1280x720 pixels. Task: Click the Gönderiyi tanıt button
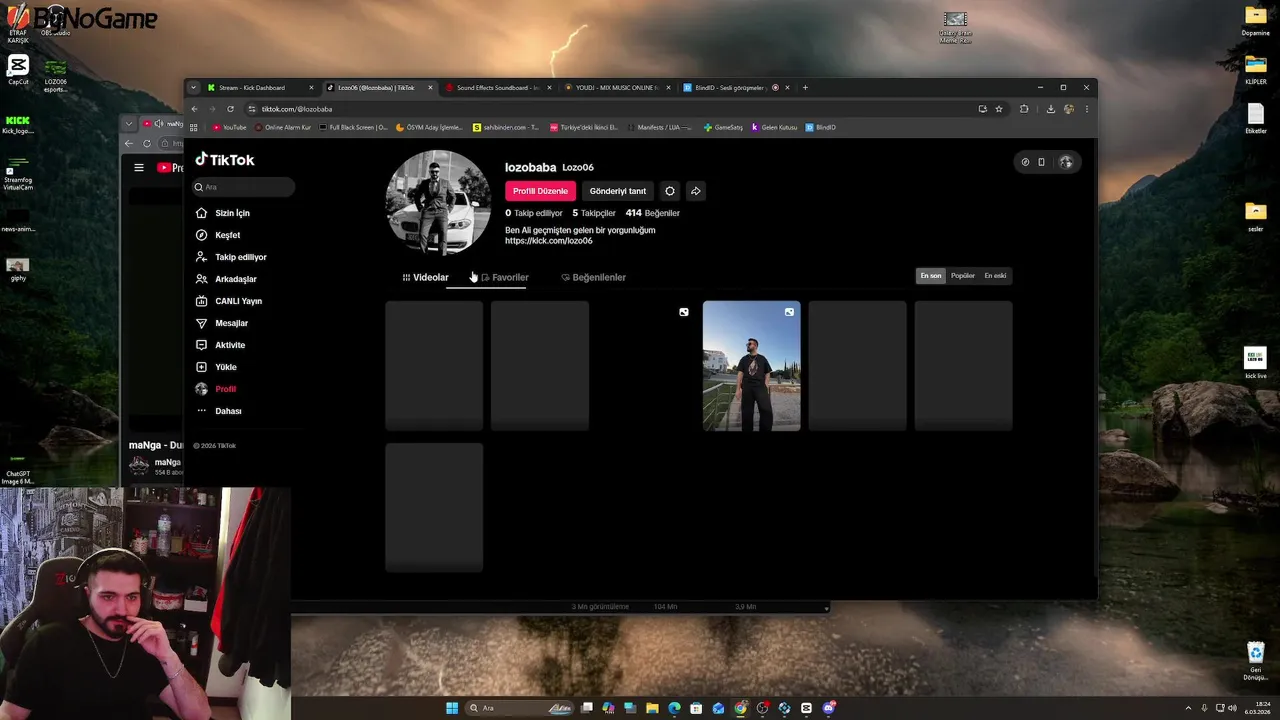pyautogui.click(x=617, y=191)
